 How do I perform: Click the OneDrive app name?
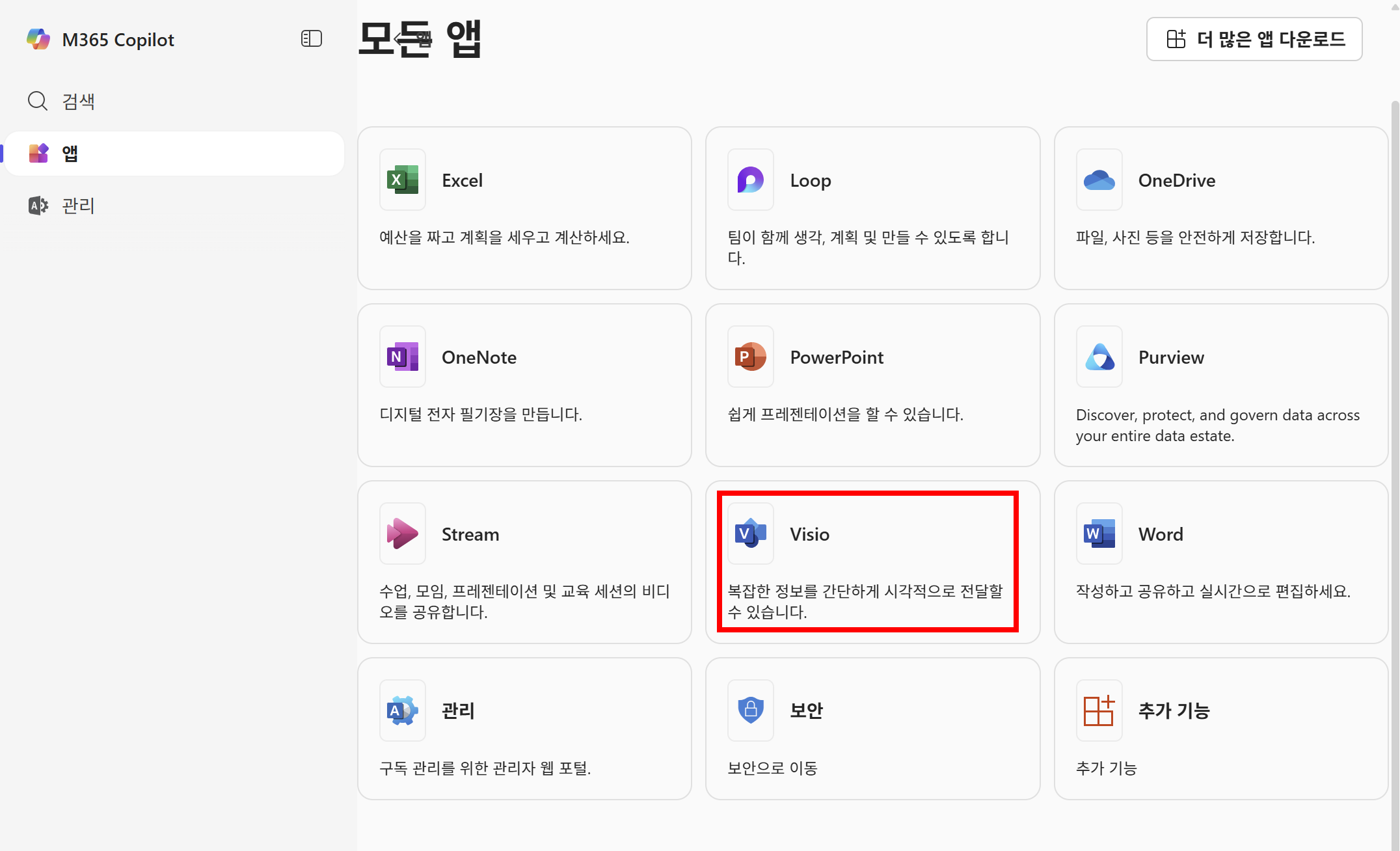point(1177,180)
